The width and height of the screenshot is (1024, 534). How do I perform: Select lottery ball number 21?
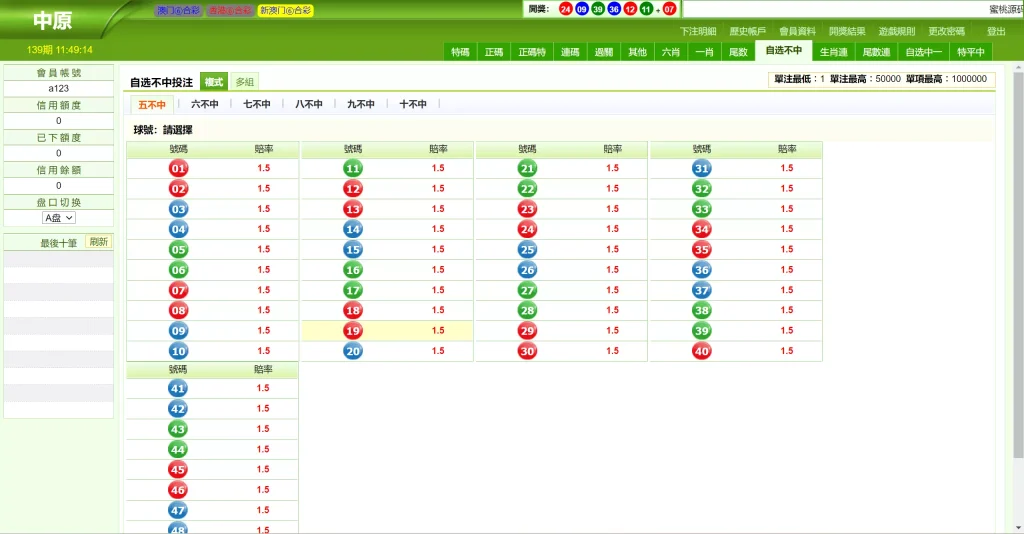(x=527, y=168)
